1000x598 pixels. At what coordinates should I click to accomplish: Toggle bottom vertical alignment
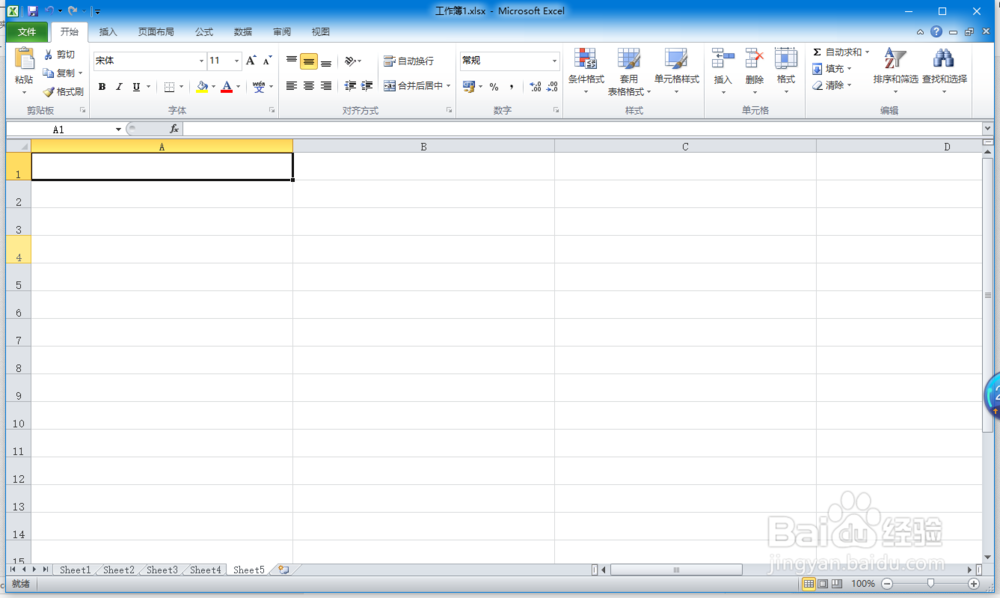tap(326, 61)
